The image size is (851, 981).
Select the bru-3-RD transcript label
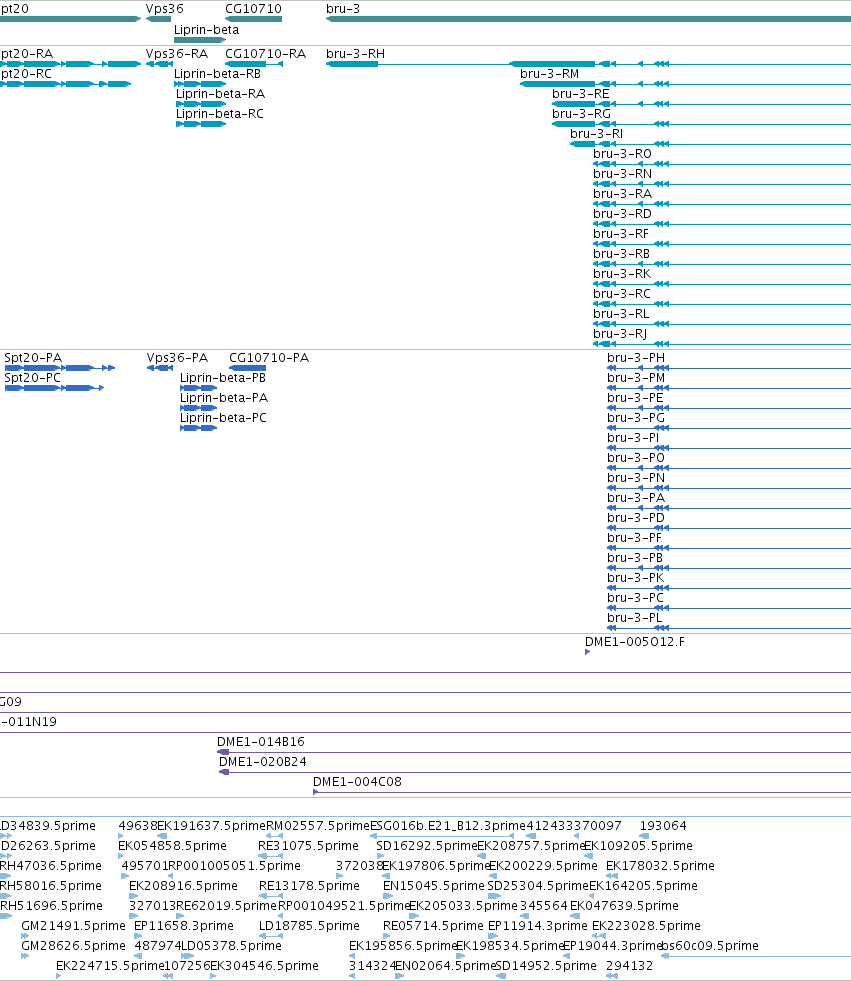pyautogui.click(x=623, y=214)
